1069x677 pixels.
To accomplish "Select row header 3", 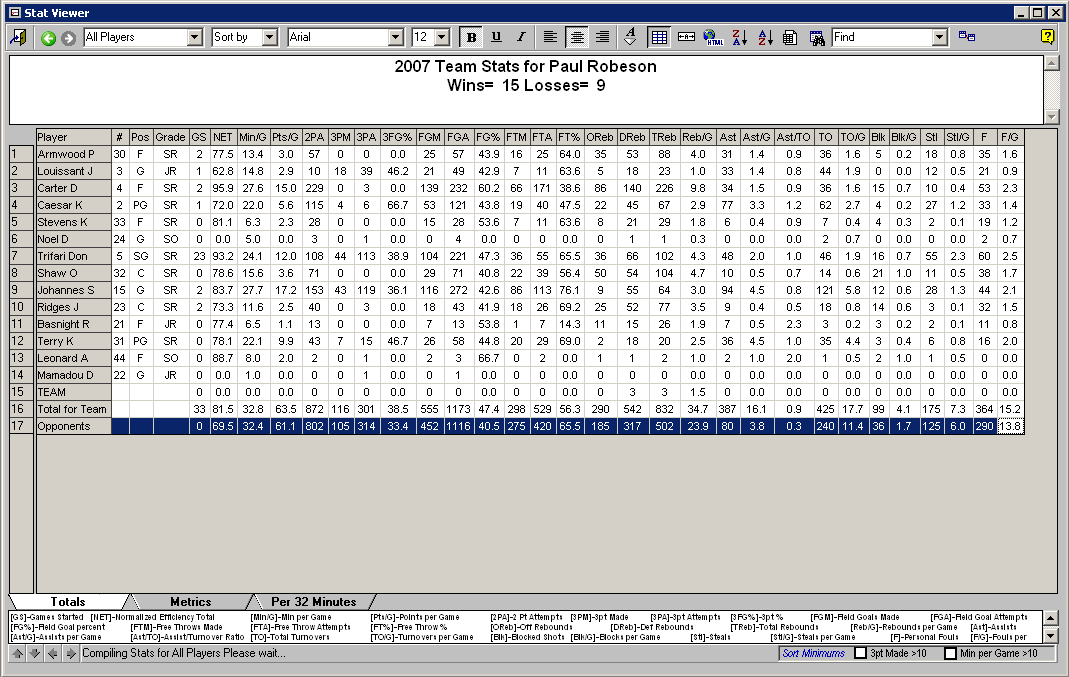I will coord(22,188).
